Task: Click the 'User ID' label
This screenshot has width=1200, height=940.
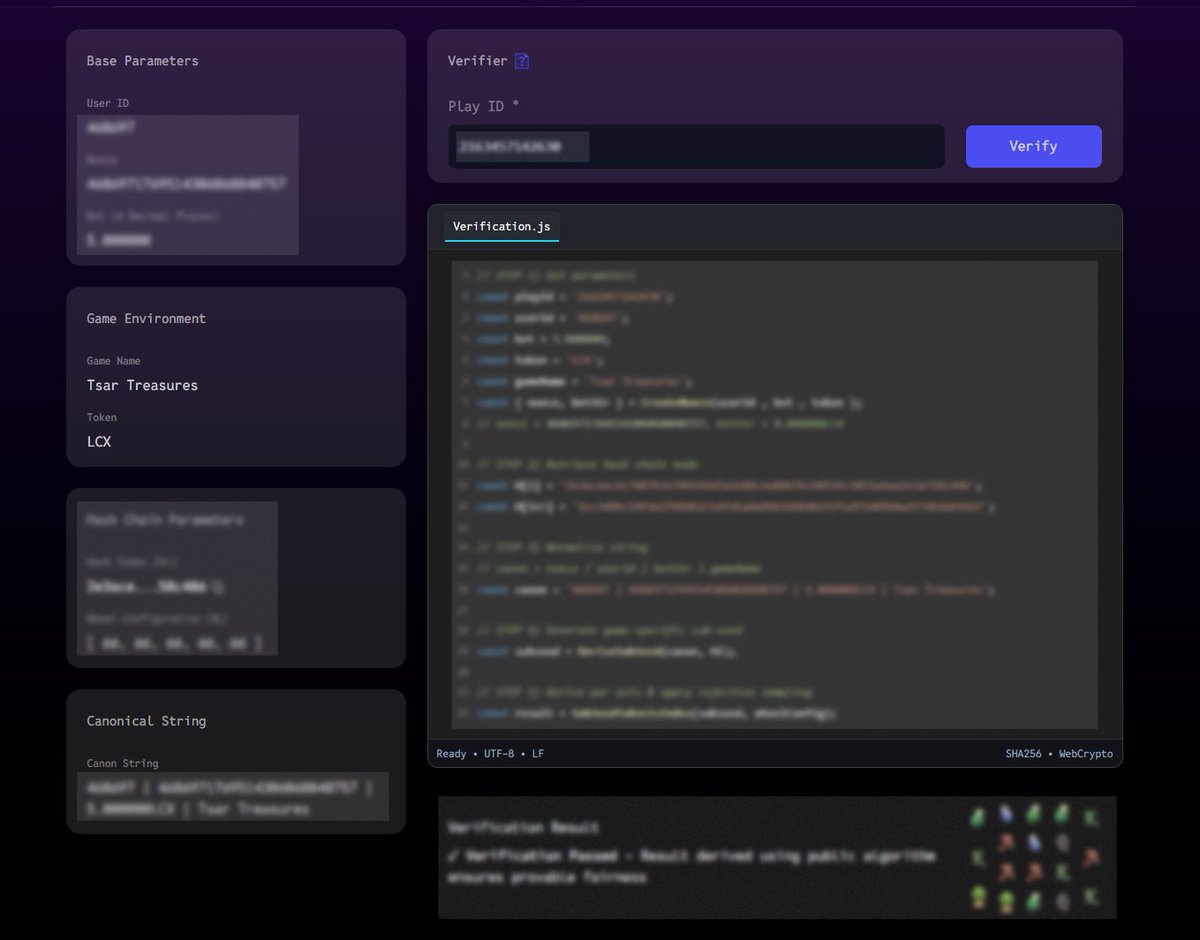Action: (107, 103)
